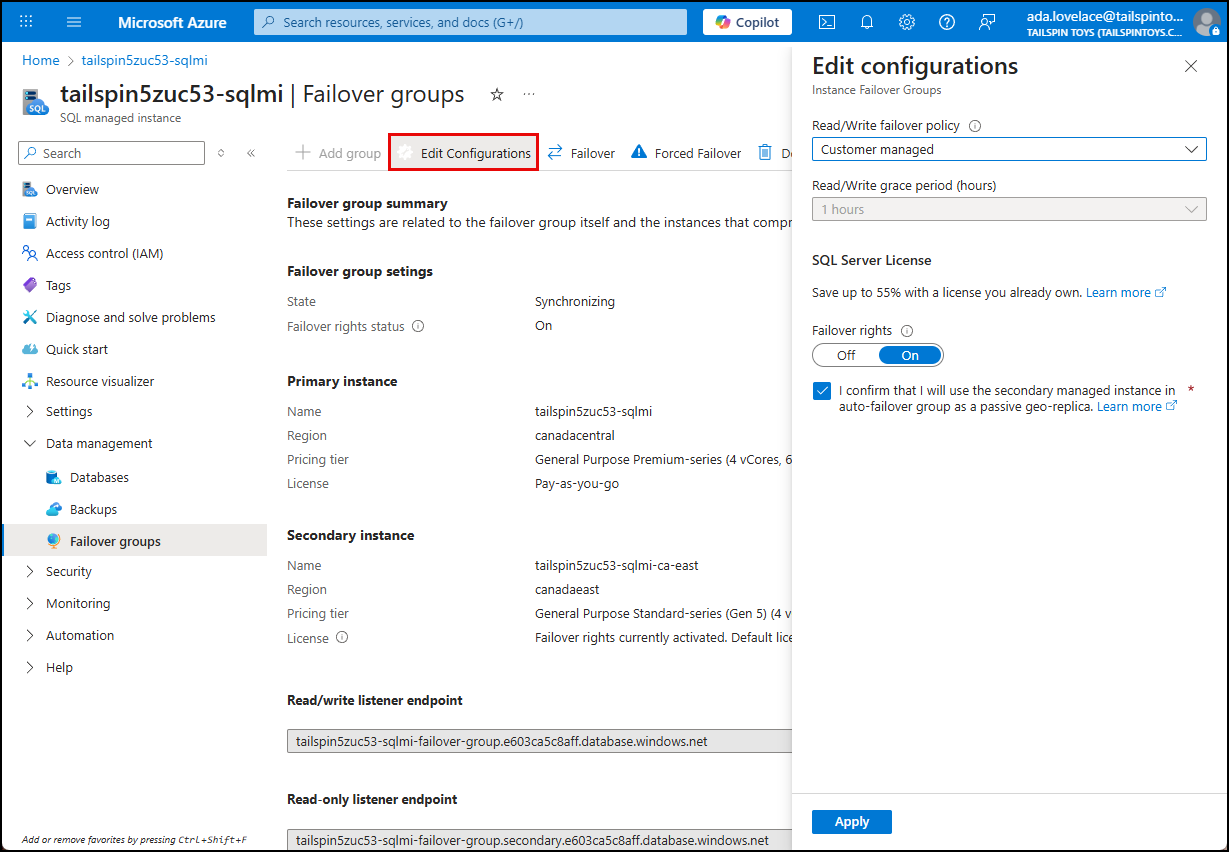This screenshot has height=852, width=1229.
Task: Select Databases in Data management
Action: pyautogui.click(x=100, y=477)
